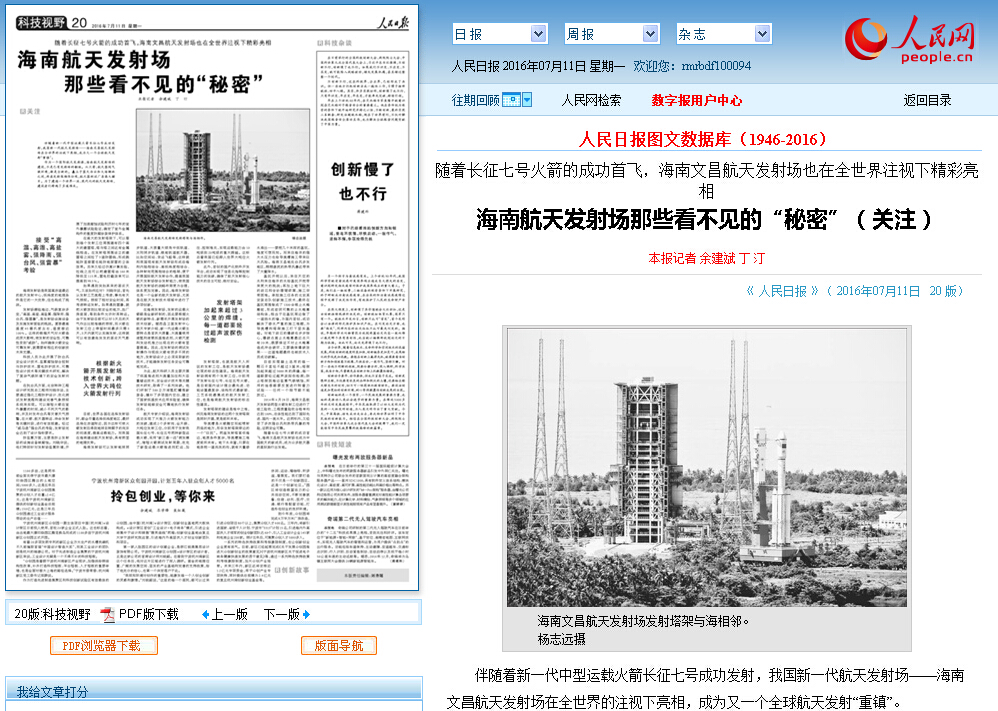Click the PDF浏览器下载 button
This screenshot has width=998, height=711.
click(x=104, y=645)
